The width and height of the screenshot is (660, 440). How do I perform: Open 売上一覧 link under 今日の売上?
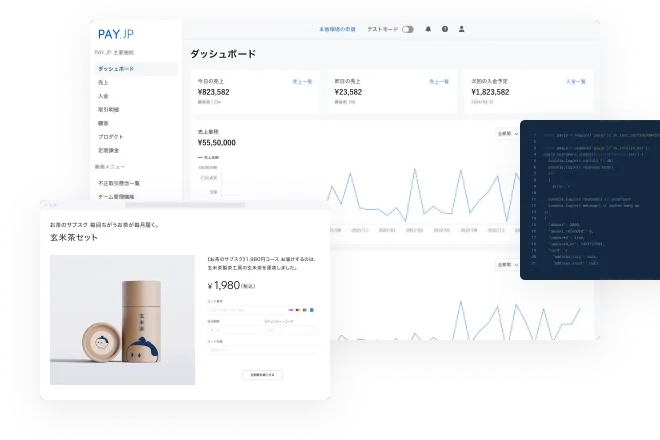pos(301,80)
